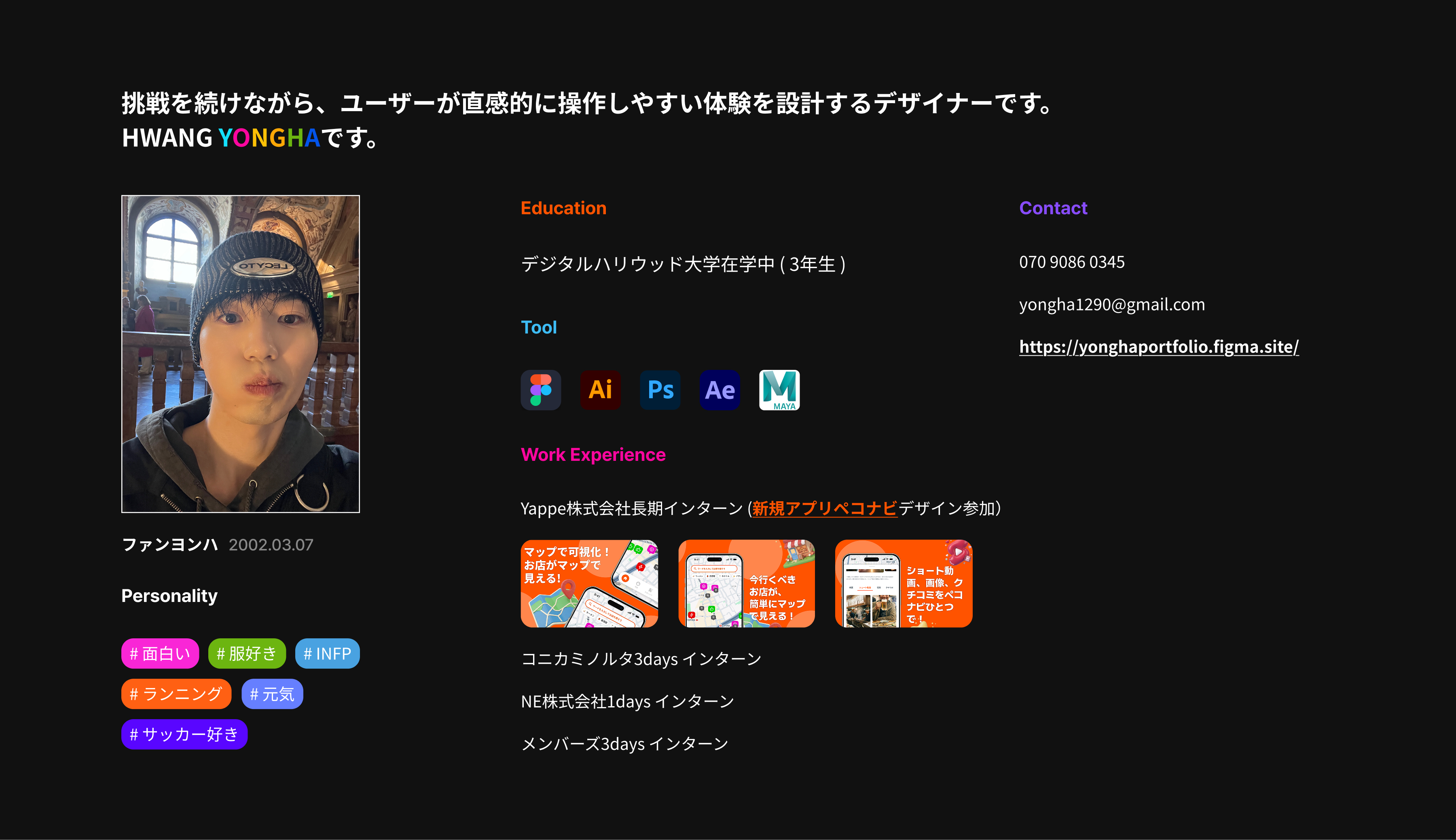Click the pink # 面白い tag
This screenshot has height=840, width=1456.
pyautogui.click(x=160, y=654)
